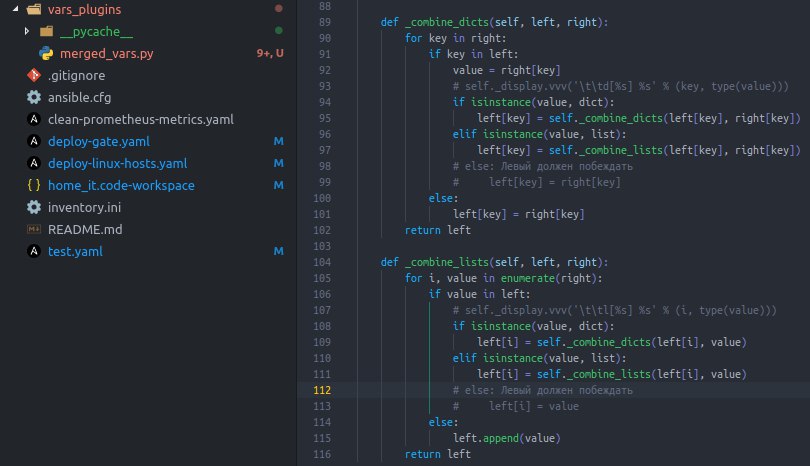Click highlighted line number 112

click(322, 390)
